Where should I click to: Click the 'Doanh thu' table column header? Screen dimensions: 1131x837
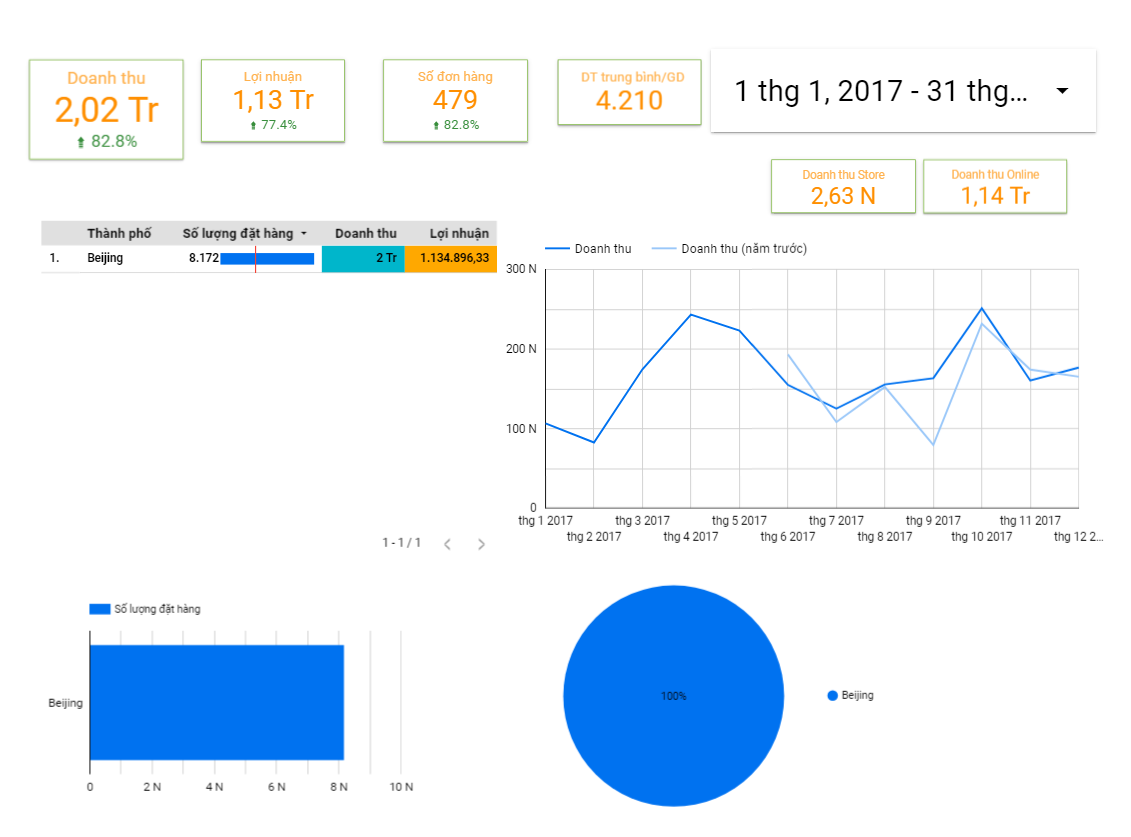(366, 233)
